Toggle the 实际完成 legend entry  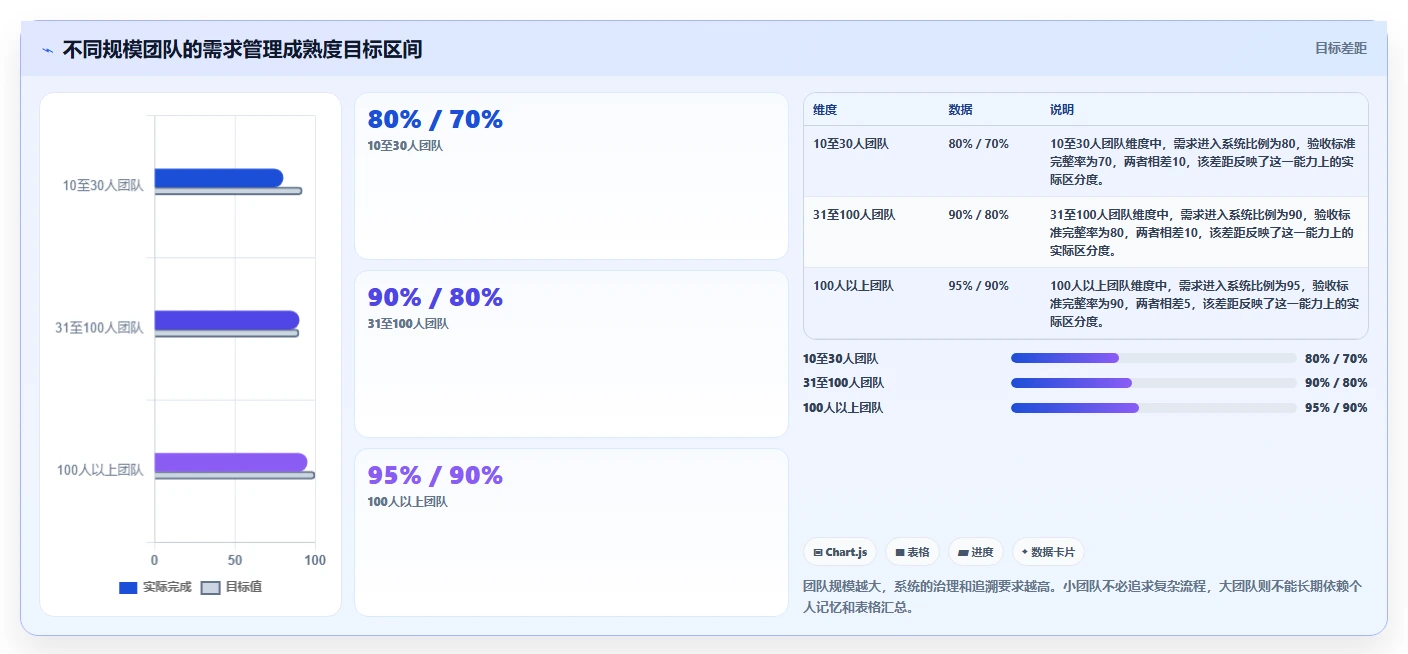click(155, 587)
